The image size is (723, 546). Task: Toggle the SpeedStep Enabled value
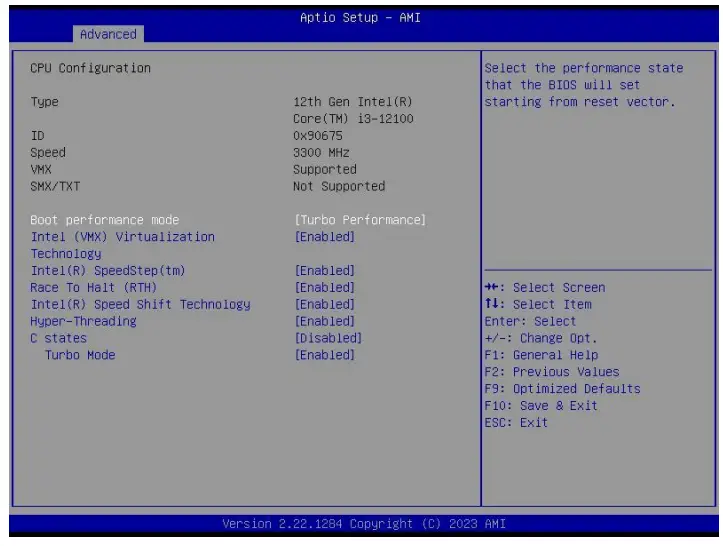point(325,271)
